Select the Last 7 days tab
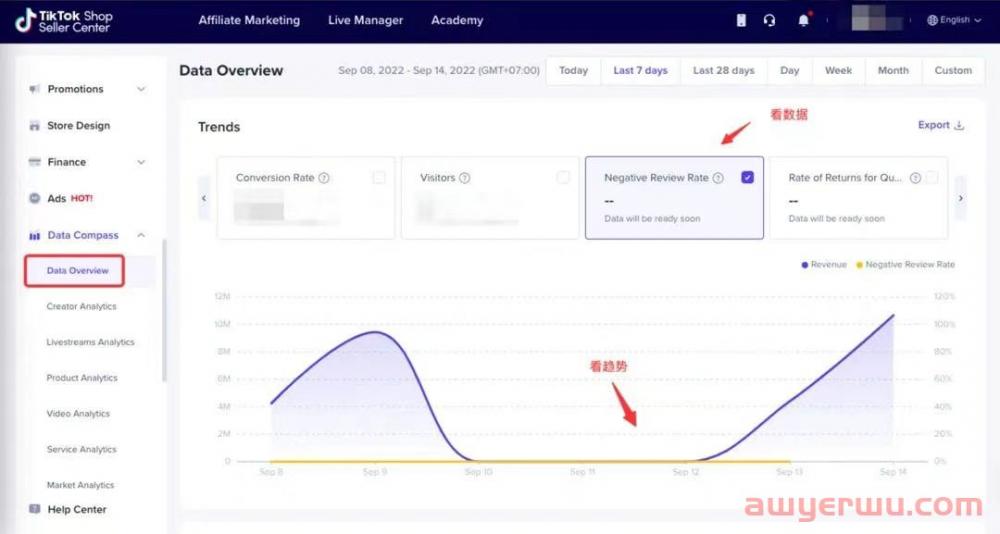The height and width of the screenshot is (534, 1000). 640,70
